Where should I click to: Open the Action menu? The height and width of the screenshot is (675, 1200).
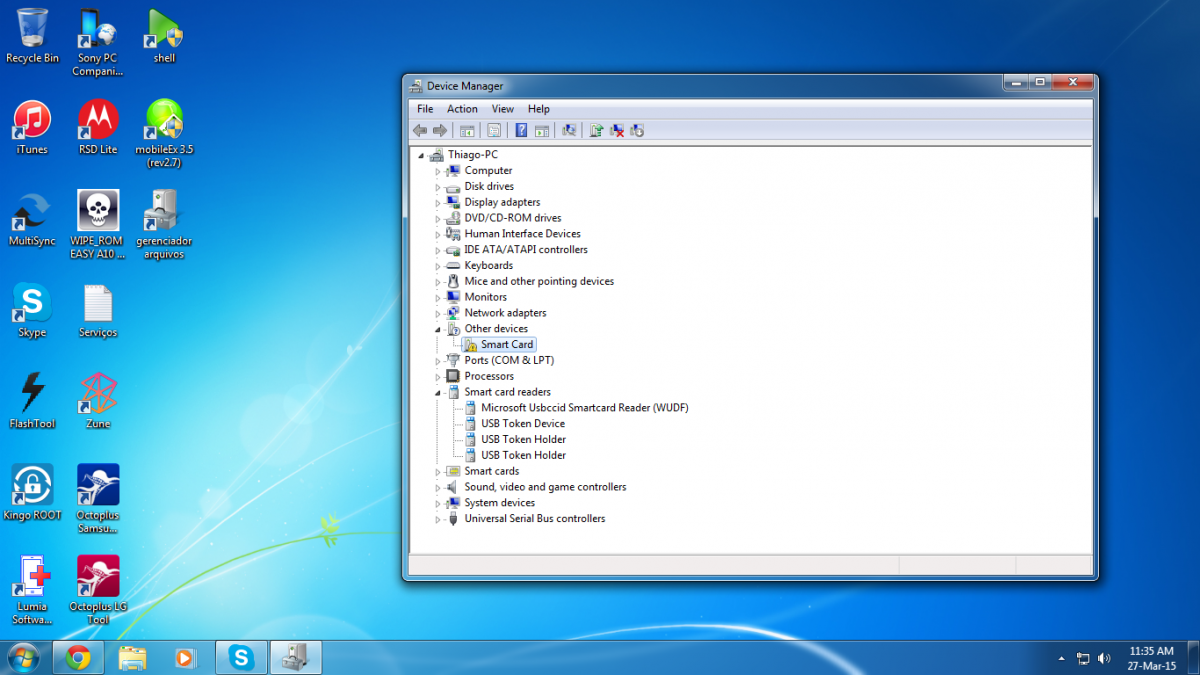point(462,109)
